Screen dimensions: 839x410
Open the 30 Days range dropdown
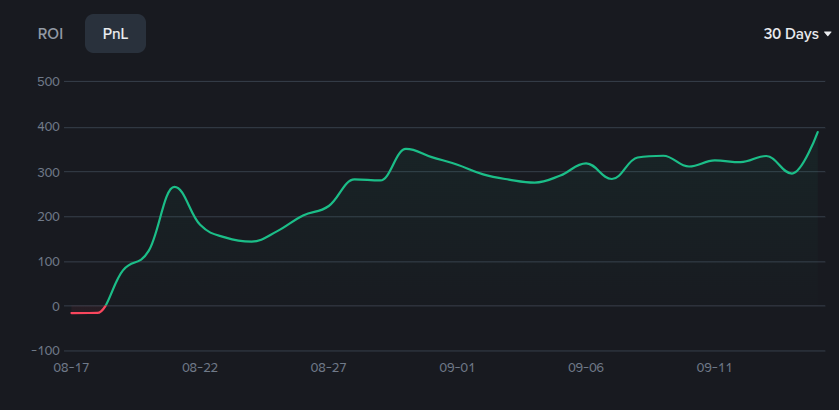pos(797,34)
